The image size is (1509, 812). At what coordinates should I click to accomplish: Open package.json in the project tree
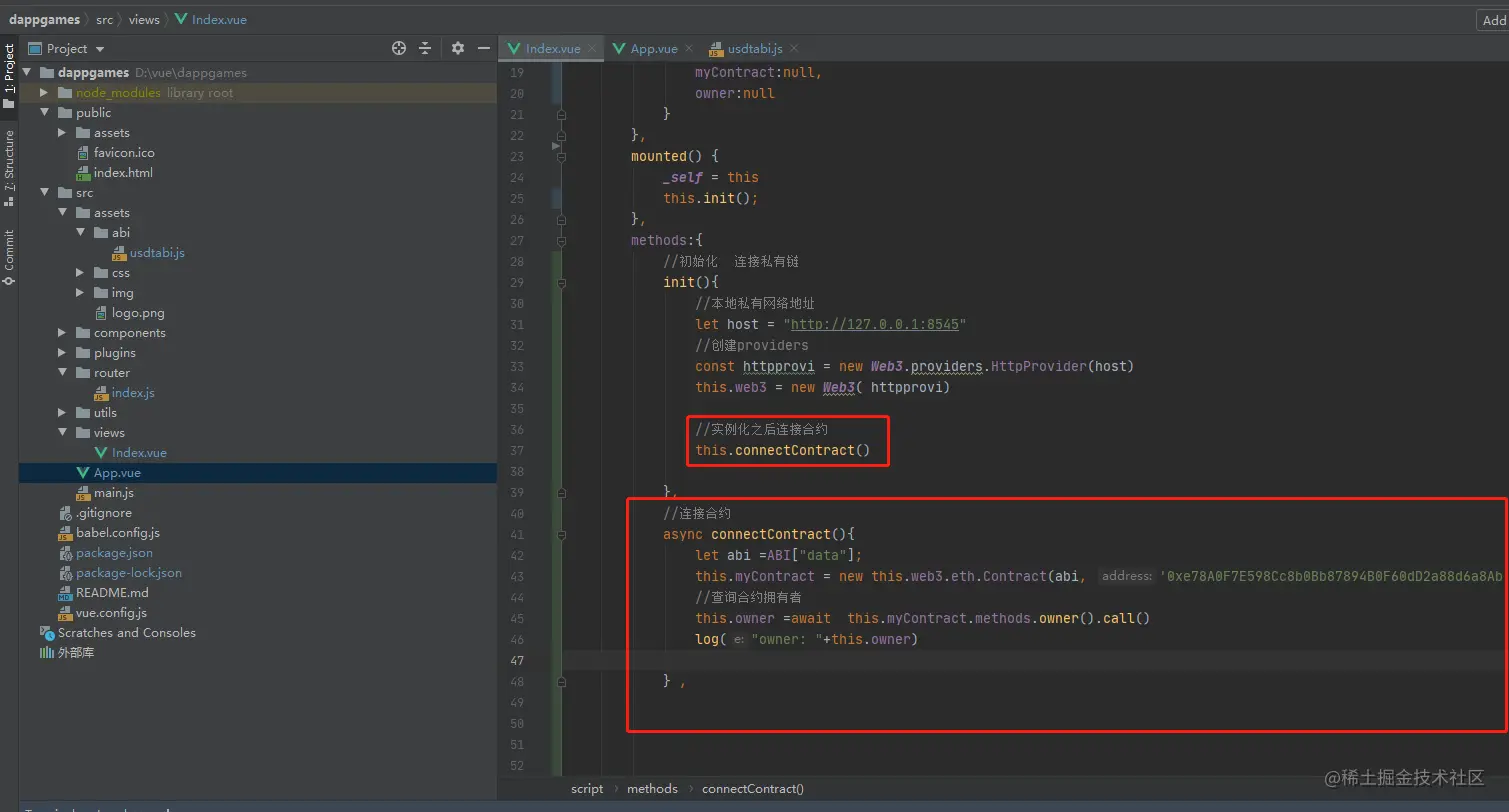[x=114, y=553]
